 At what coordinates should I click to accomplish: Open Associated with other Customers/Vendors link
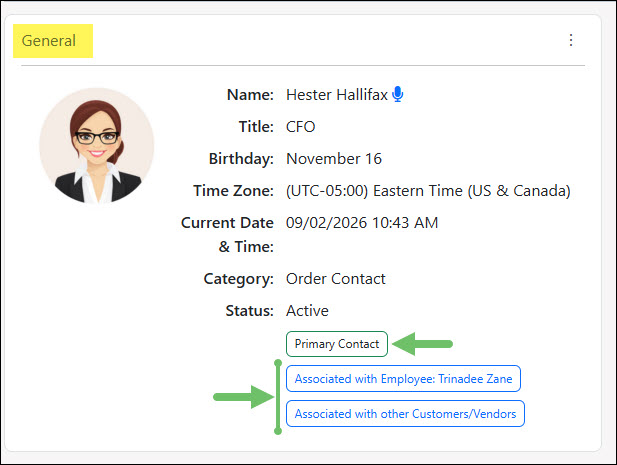405,413
